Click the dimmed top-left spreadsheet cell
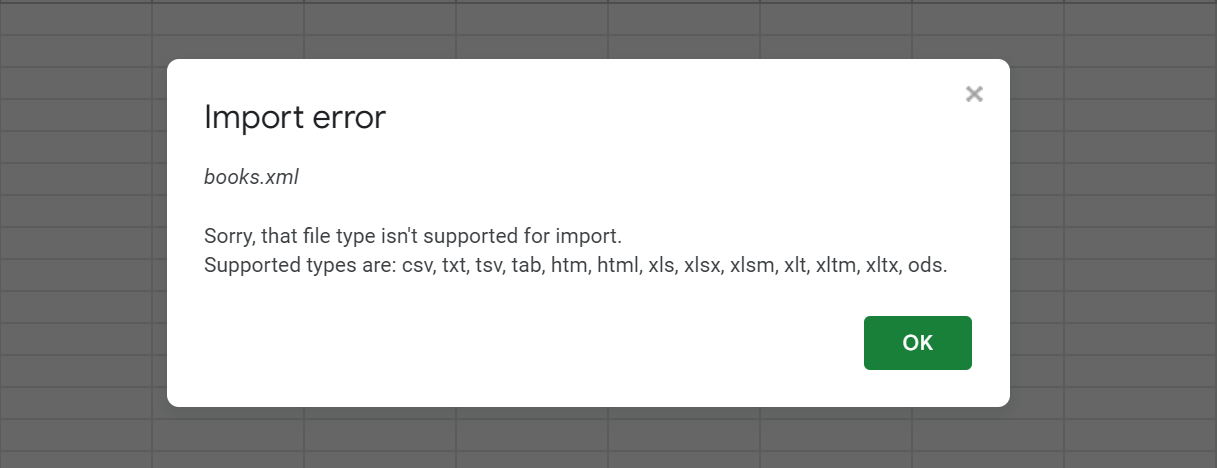 tap(75, 18)
